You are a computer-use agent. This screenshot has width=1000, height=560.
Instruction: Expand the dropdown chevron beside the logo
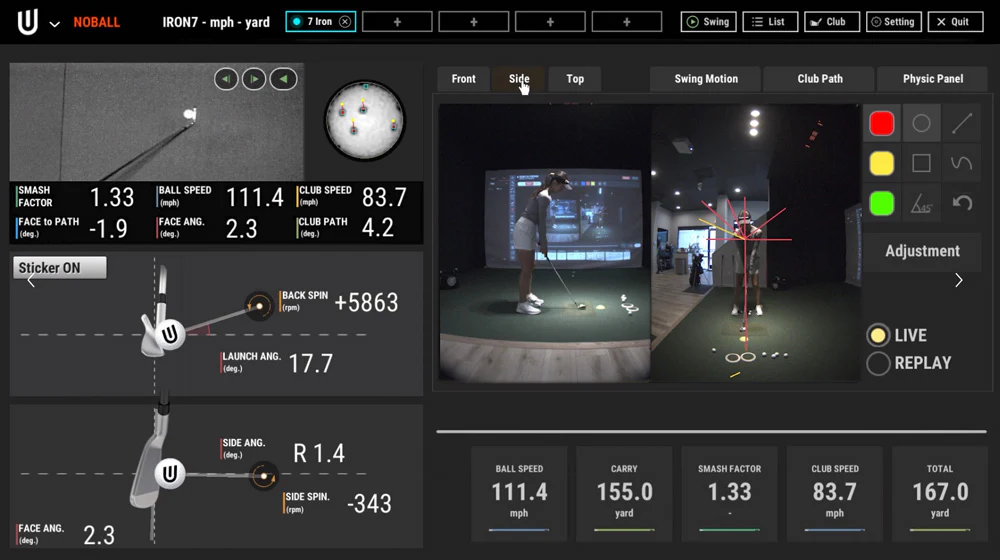click(55, 24)
